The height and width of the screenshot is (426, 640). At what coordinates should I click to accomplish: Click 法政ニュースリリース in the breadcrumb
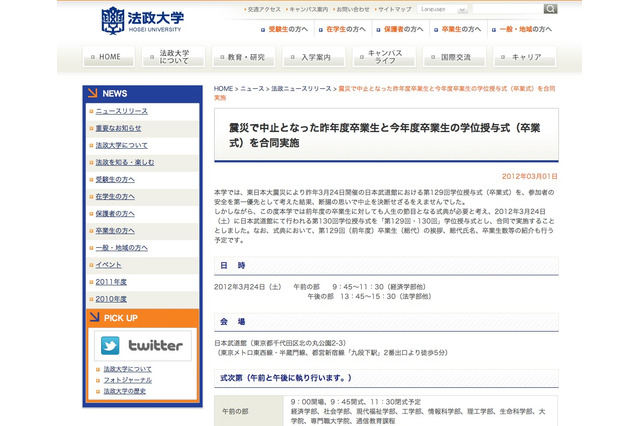pyautogui.click(x=301, y=89)
